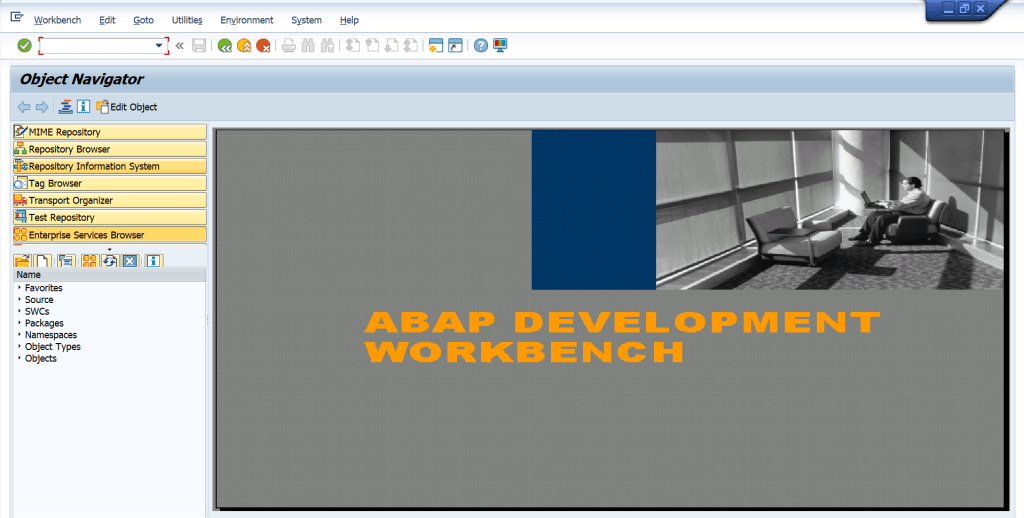The height and width of the screenshot is (518, 1024).
Task: Click the blue right navigation arrow
Action: point(42,107)
